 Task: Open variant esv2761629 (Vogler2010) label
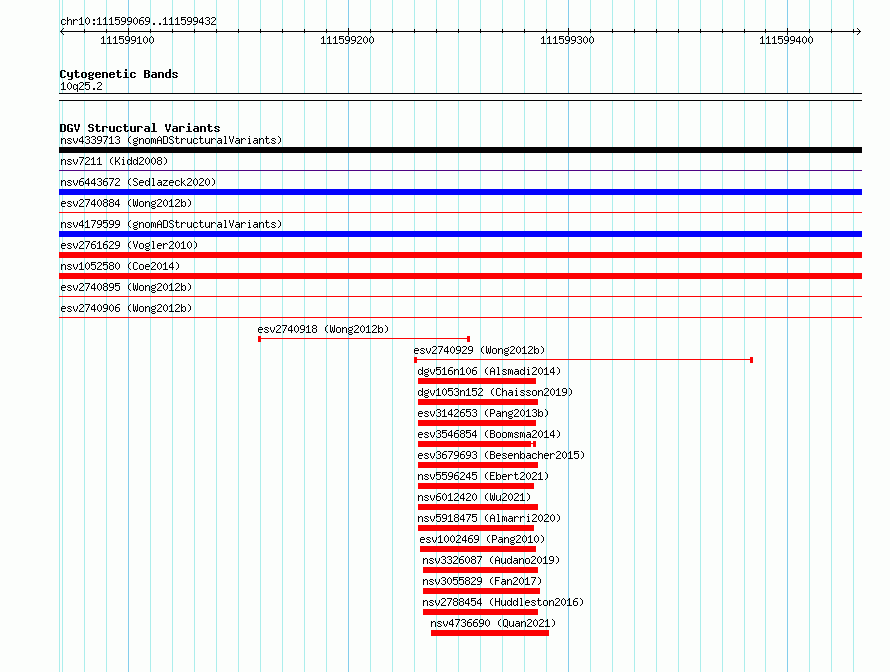pos(129,245)
